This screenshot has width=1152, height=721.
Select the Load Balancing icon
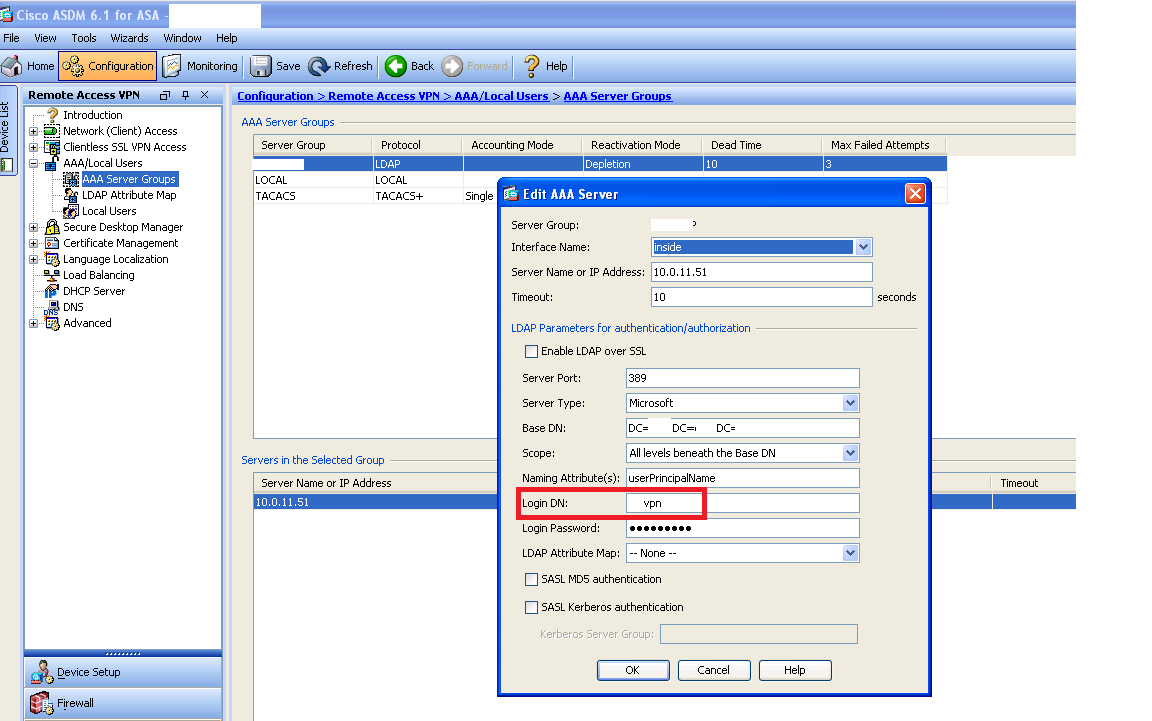(51, 276)
